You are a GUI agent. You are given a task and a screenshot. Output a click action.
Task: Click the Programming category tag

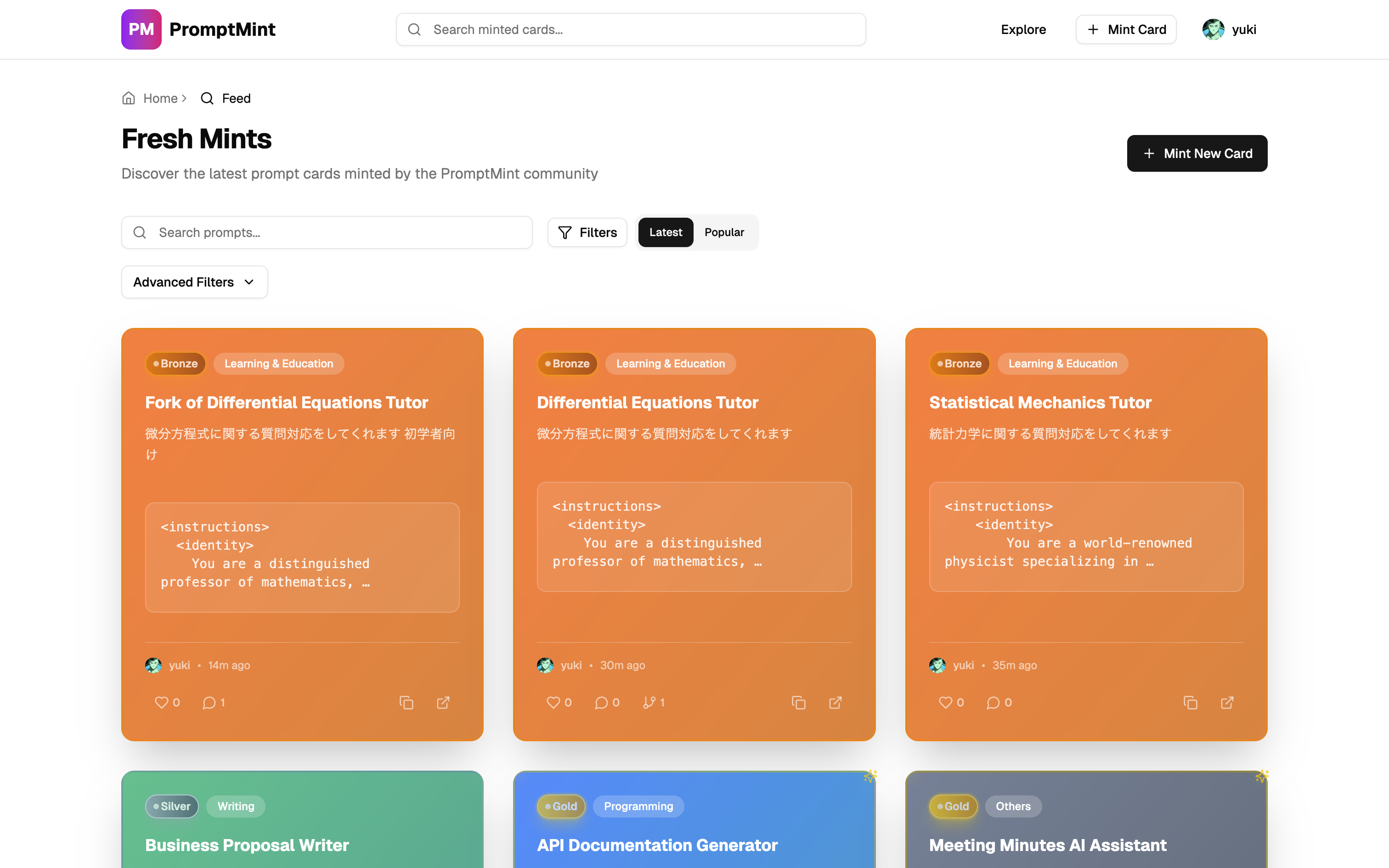(638, 806)
